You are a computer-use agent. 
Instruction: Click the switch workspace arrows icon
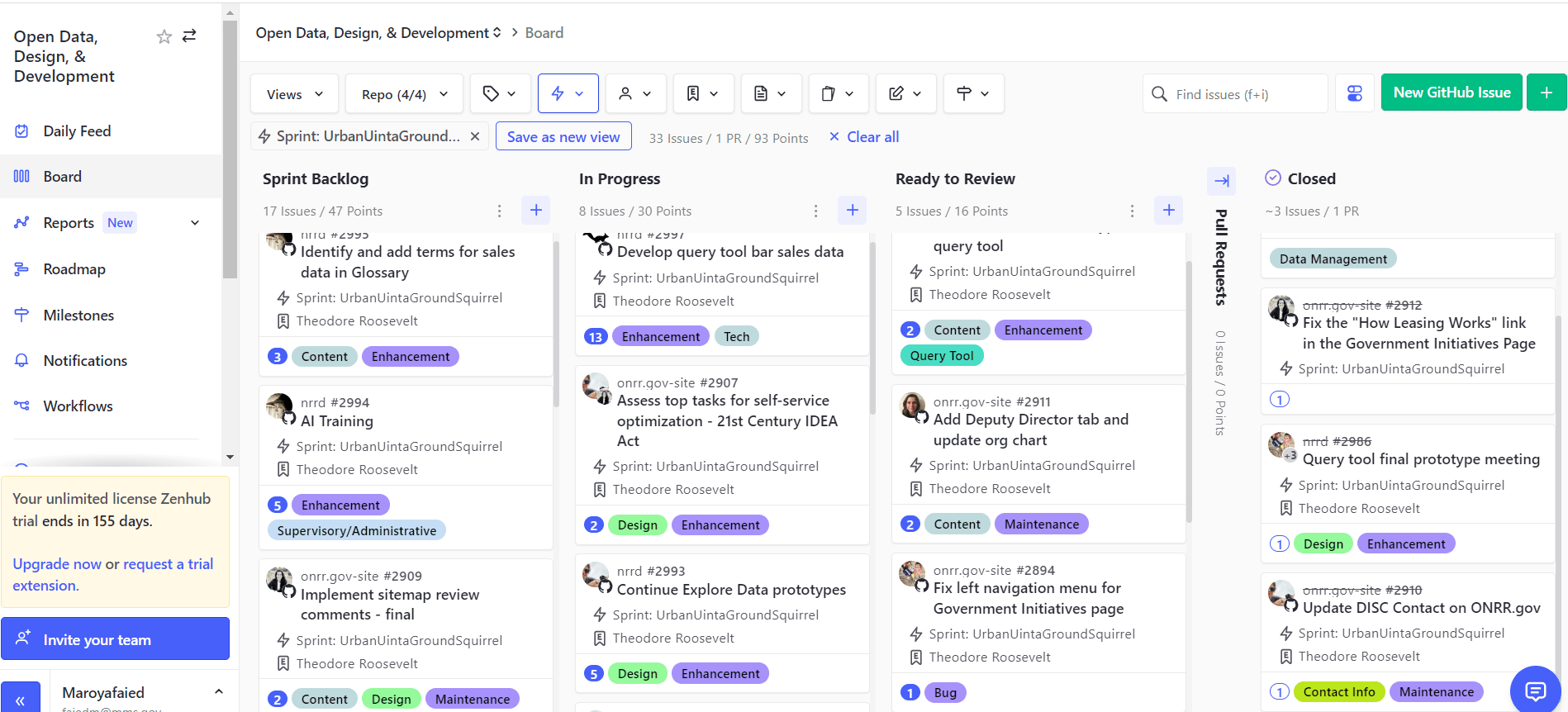189,36
